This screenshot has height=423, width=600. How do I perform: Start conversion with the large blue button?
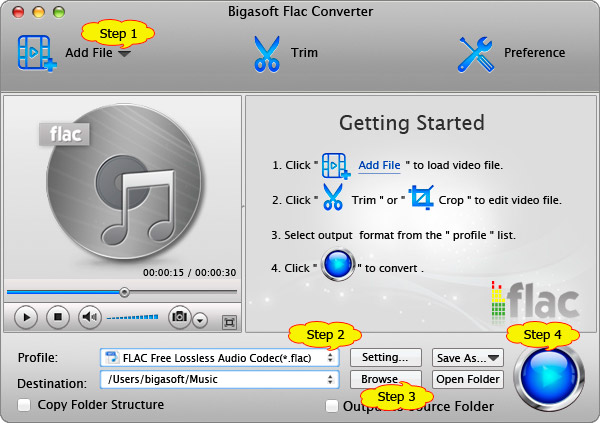coord(549,376)
